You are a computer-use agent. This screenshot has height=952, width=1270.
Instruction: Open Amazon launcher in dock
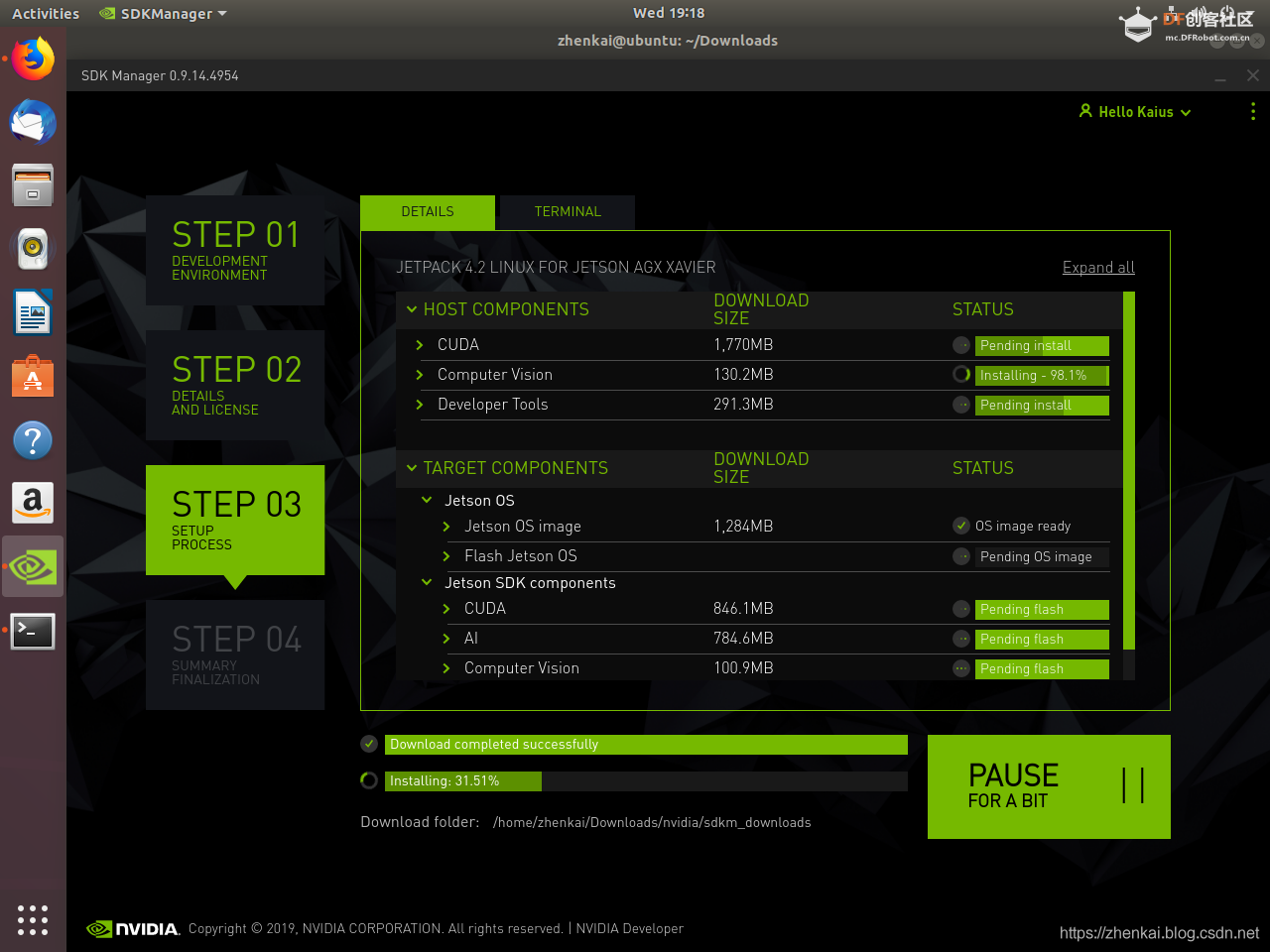(33, 503)
